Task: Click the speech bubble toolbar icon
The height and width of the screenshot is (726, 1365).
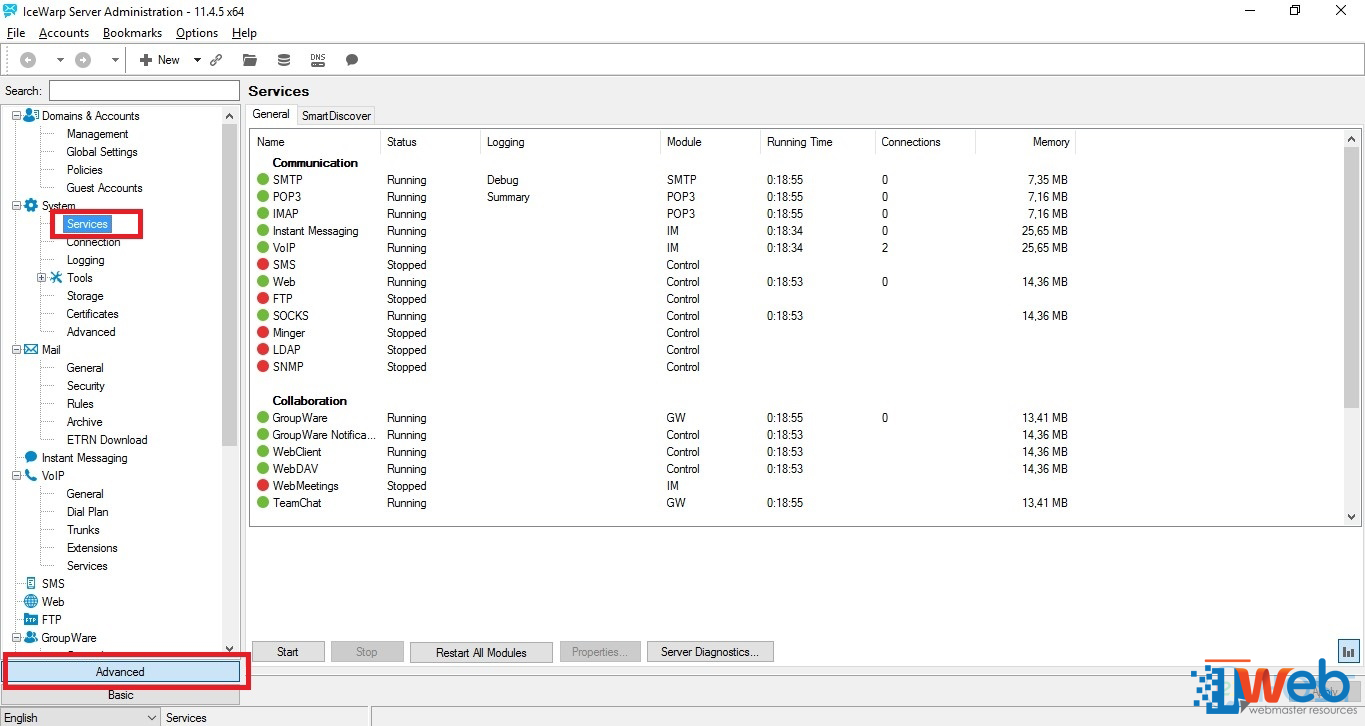Action: pyautogui.click(x=352, y=60)
